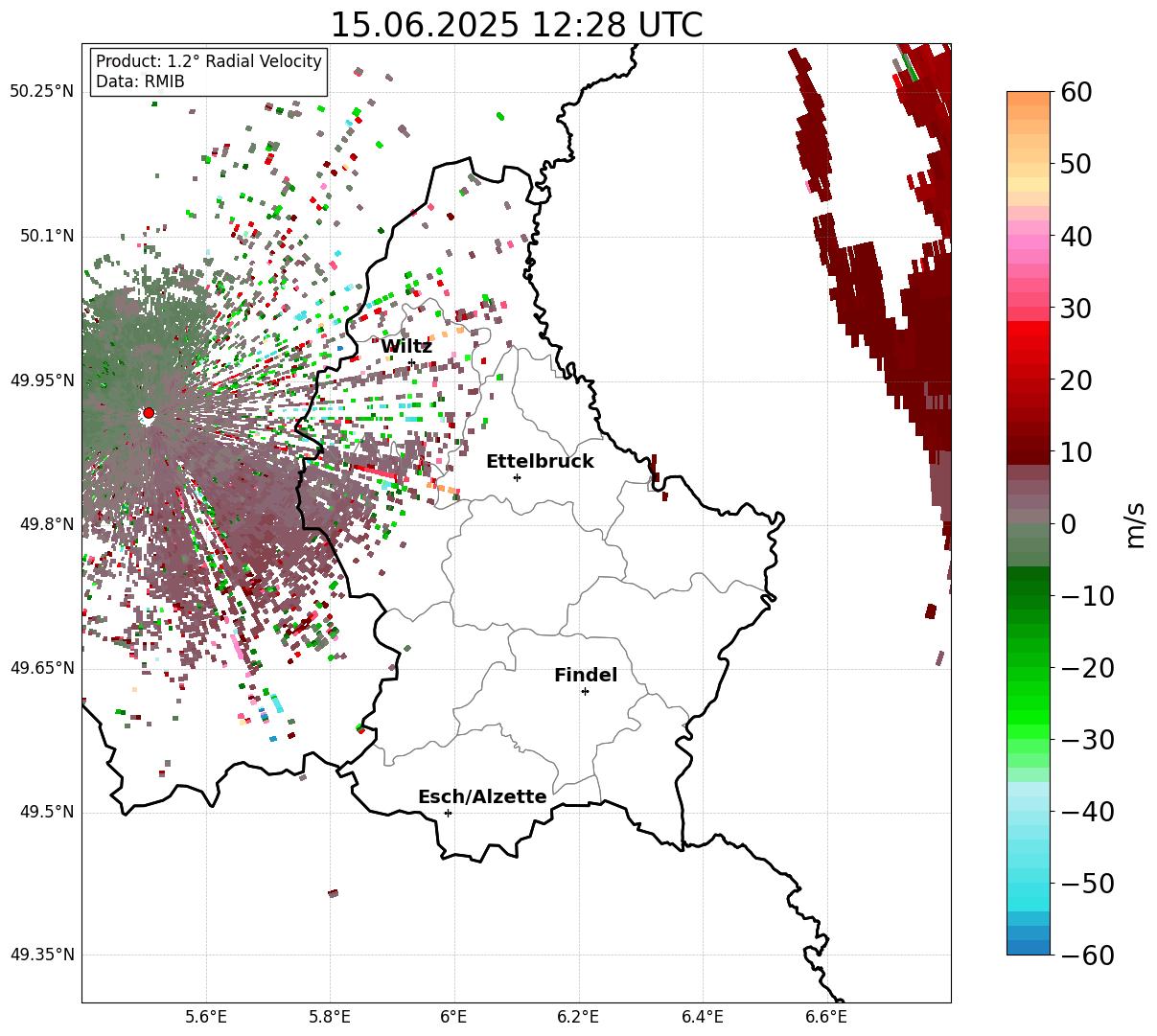Click the 5.8°E longitude label
Image resolution: width=1157 pixels, height=1036 pixels.
tap(330, 1016)
